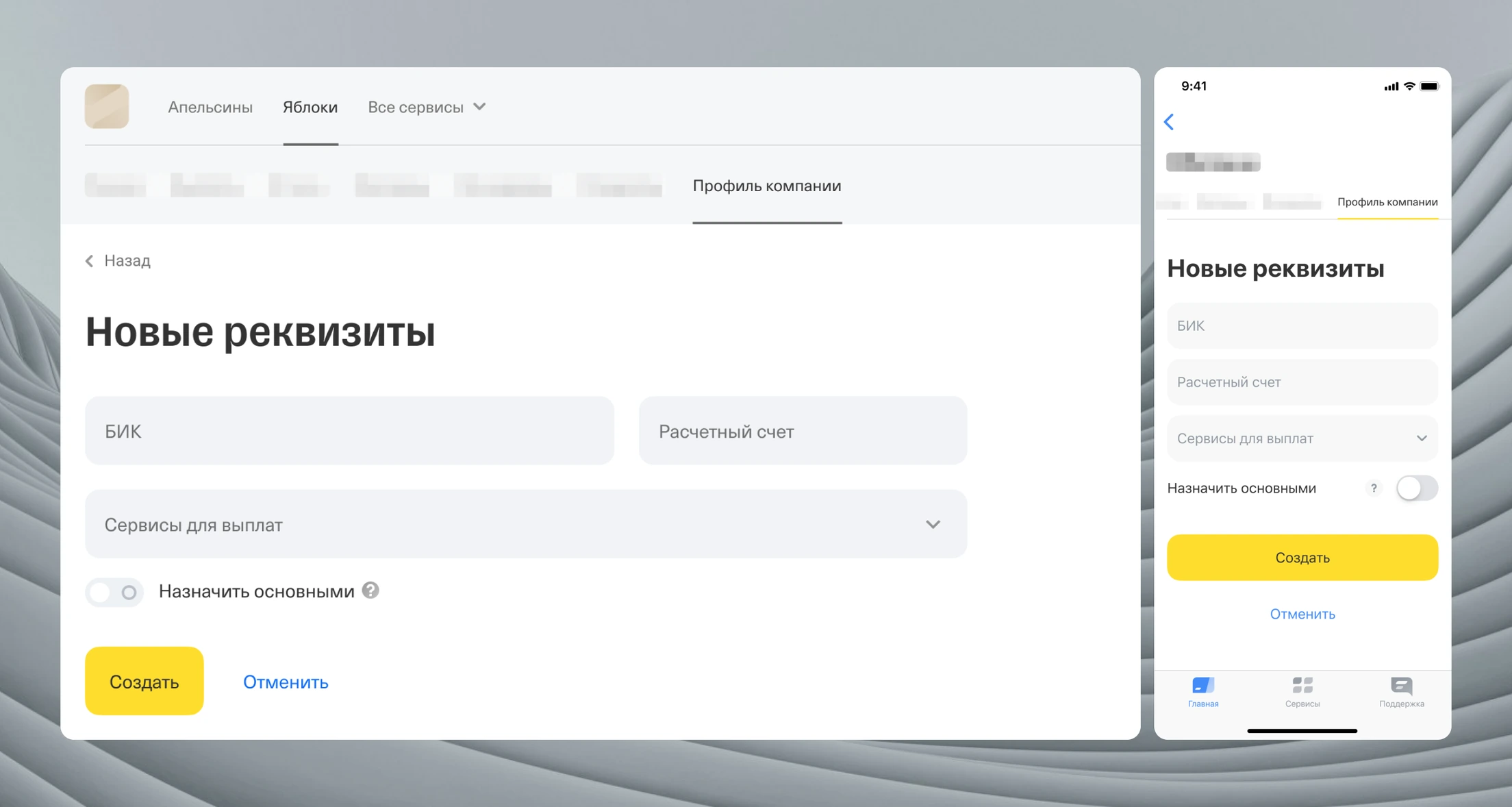The height and width of the screenshot is (807, 1512).
Task: Open mobile Профиль компании tab
Action: pyautogui.click(x=1387, y=202)
